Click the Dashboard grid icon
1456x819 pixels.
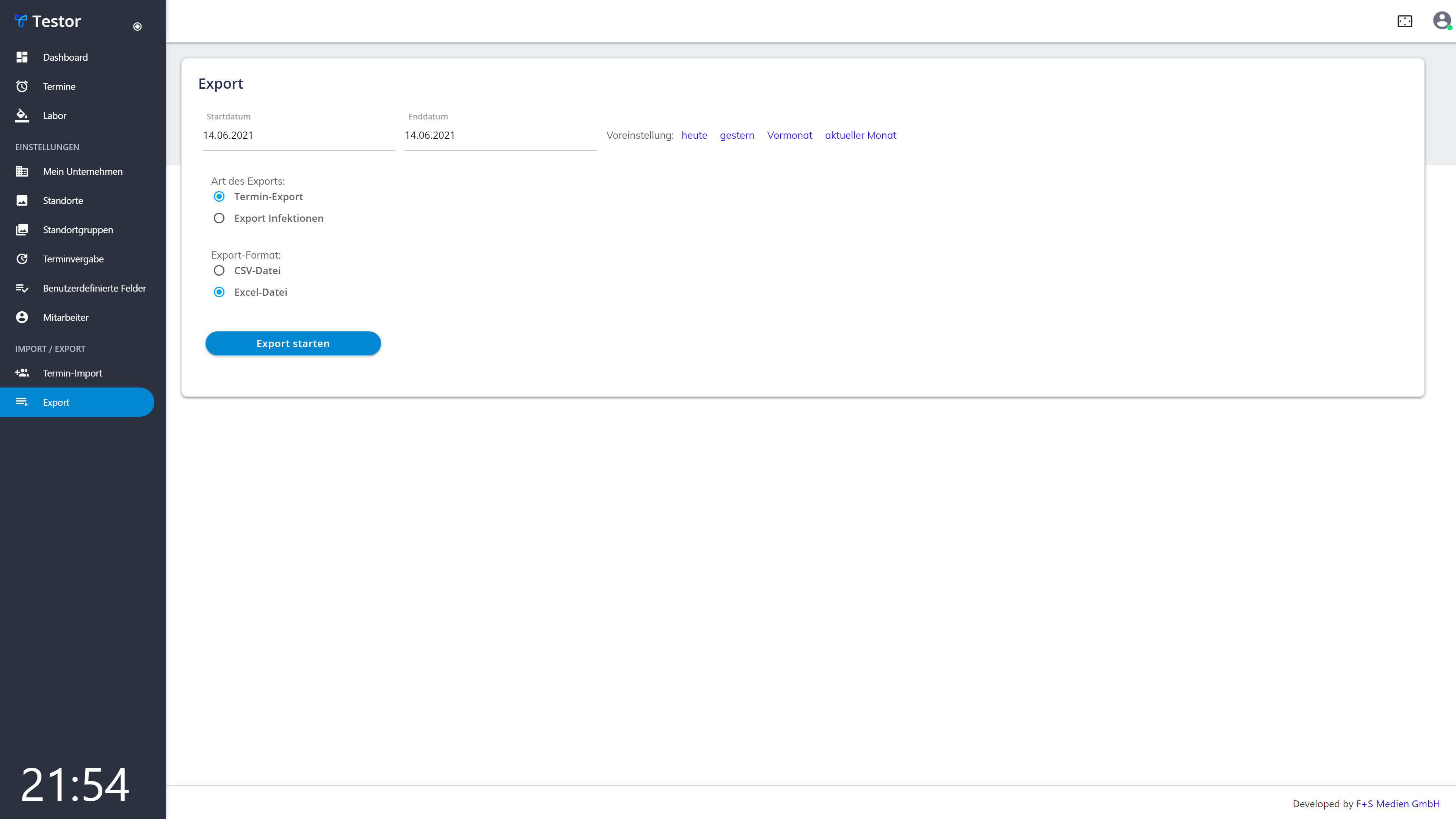[22, 57]
